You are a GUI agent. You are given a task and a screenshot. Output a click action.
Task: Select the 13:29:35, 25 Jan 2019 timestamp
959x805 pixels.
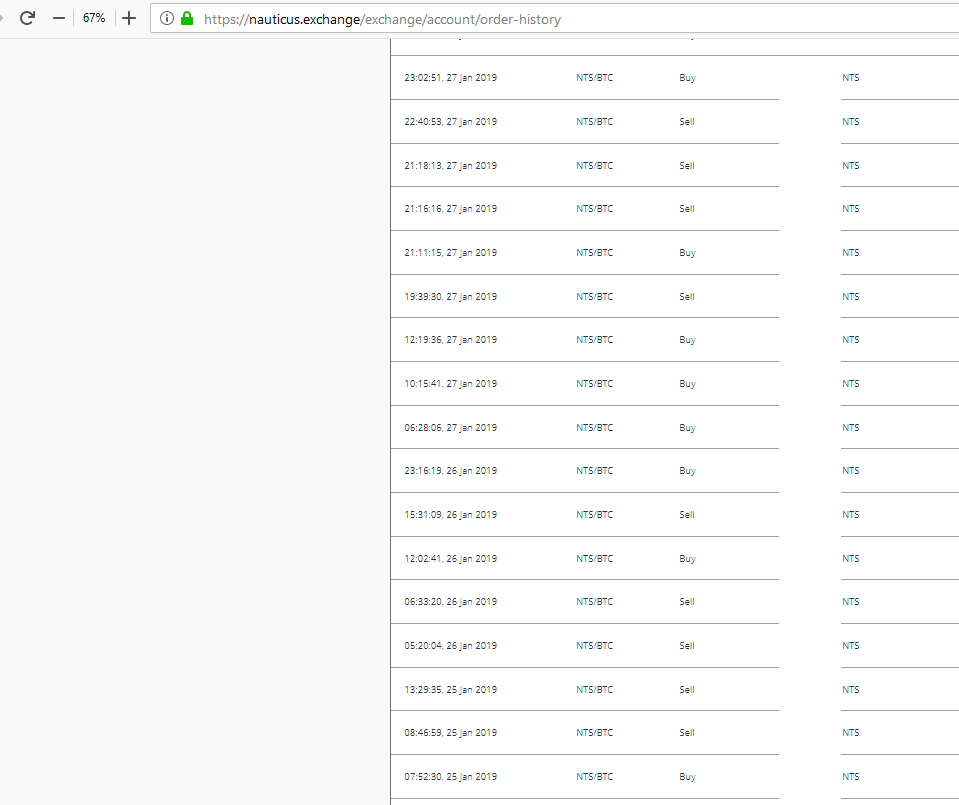pos(450,689)
